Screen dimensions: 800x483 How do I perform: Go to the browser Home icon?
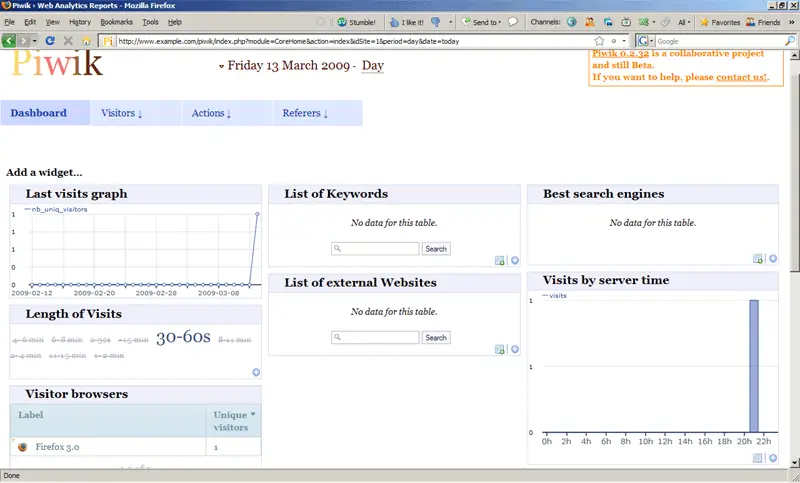(x=86, y=41)
